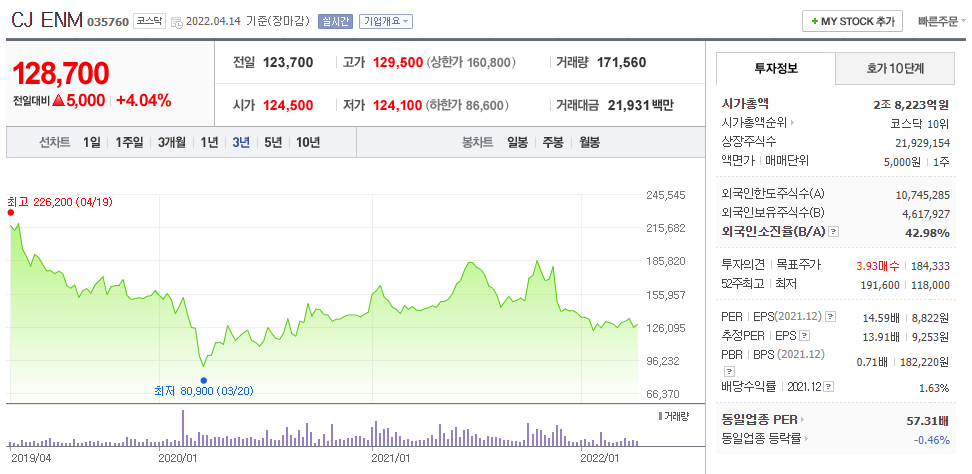Click the stock code 035760
This screenshot has width=972, height=474.
108,22
